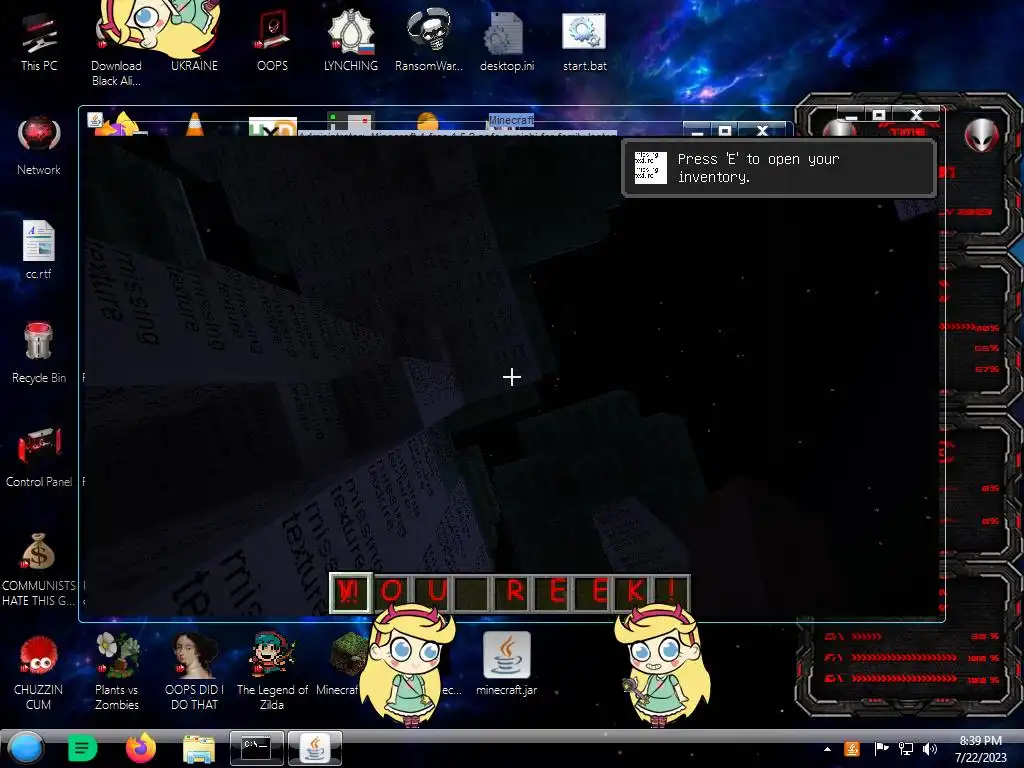Launch The Legend of Zilda shortcut
Screen dimensions: 1024x768
pos(272,671)
